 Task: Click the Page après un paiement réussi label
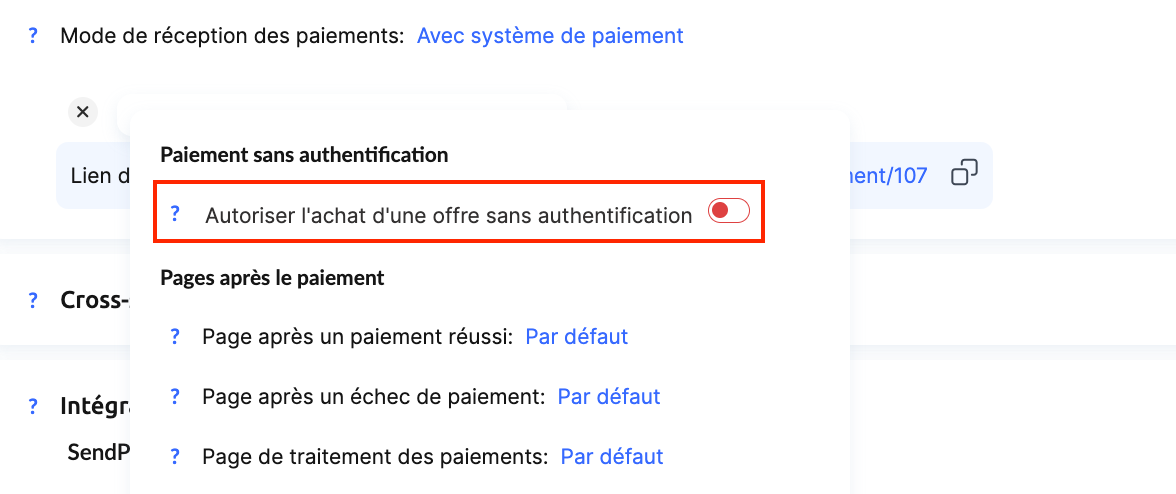click(x=358, y=337)
